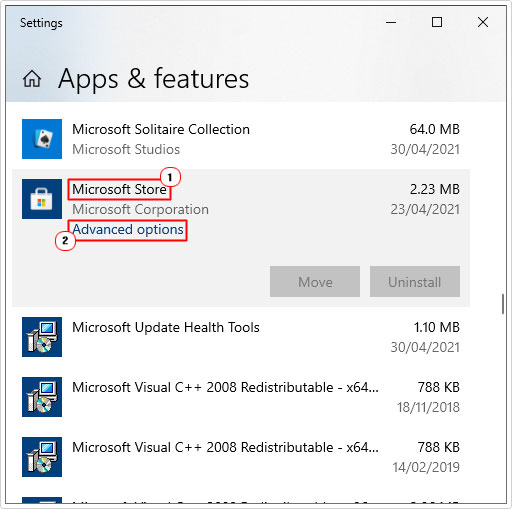Click the Microsoft Store shopping bag icon
The image size is (512, 509).
pyautogui.click(x=42, y=199)
